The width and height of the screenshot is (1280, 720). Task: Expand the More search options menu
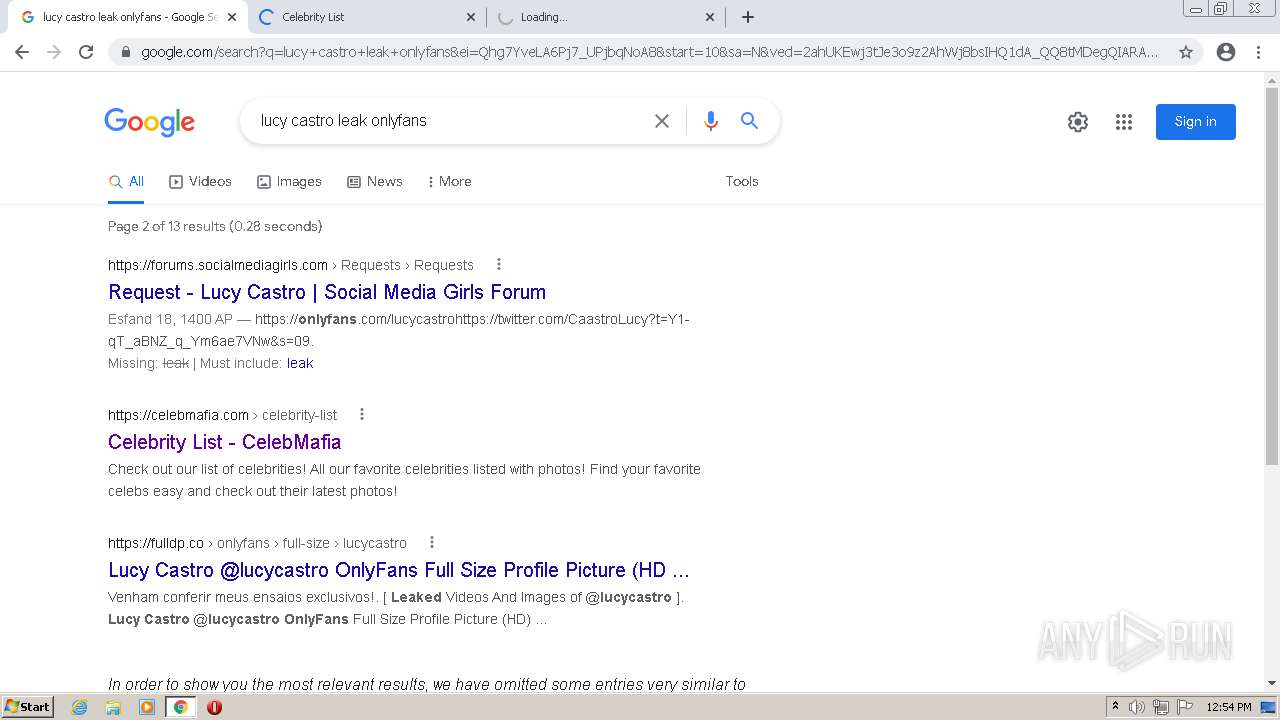coord(449,182)
